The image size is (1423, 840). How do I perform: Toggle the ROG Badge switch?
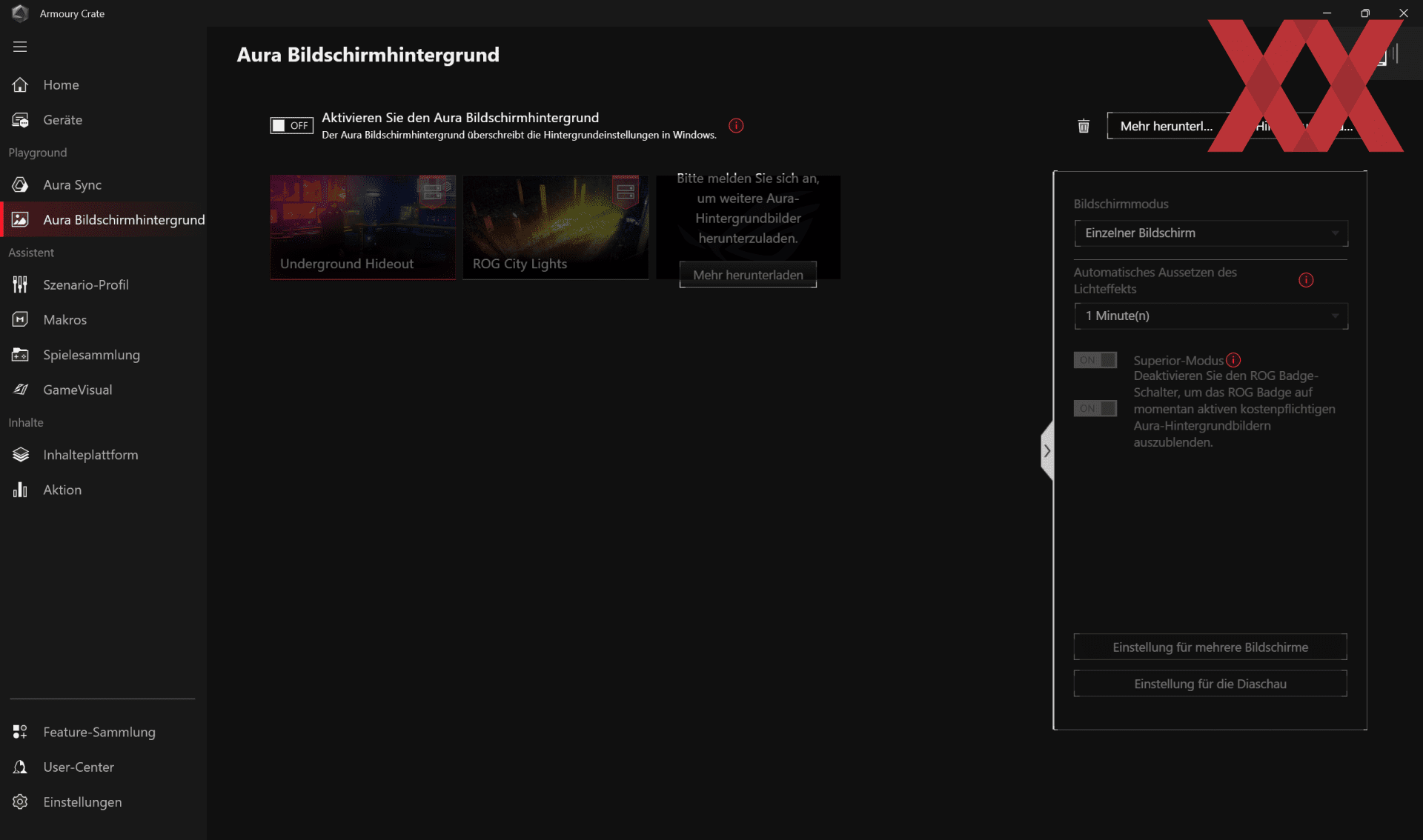[1095, 408]
